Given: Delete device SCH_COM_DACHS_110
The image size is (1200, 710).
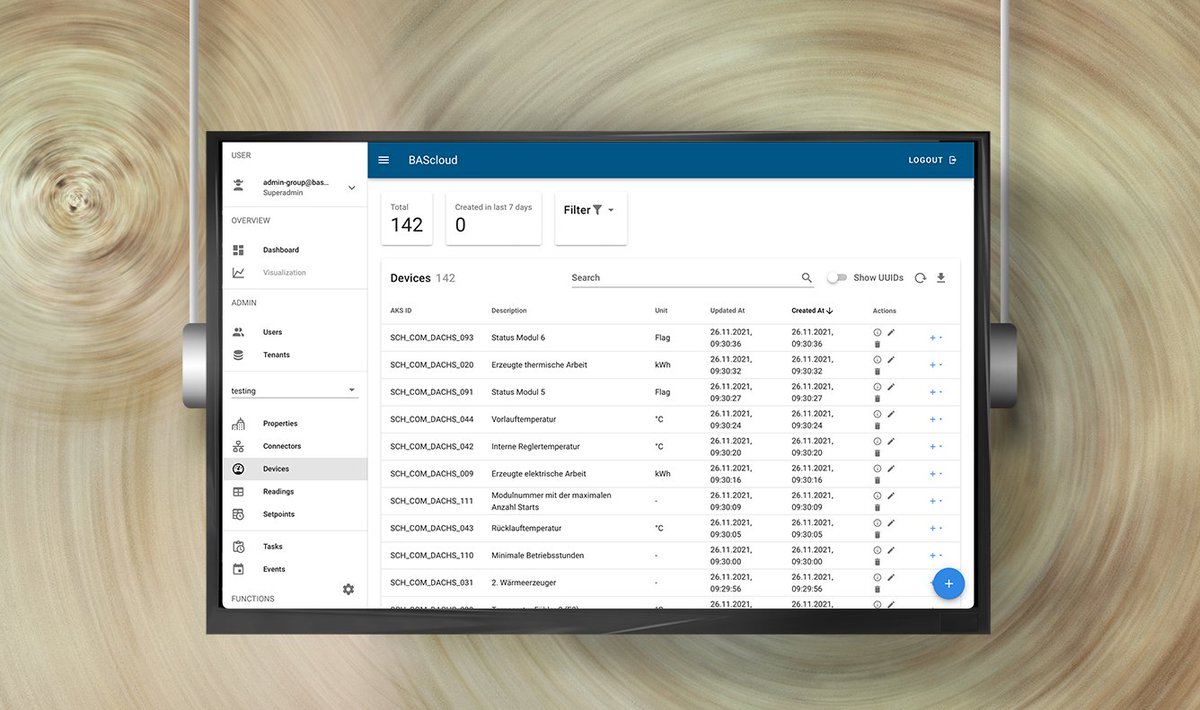Looking at the screenshot, I should 877,561.
